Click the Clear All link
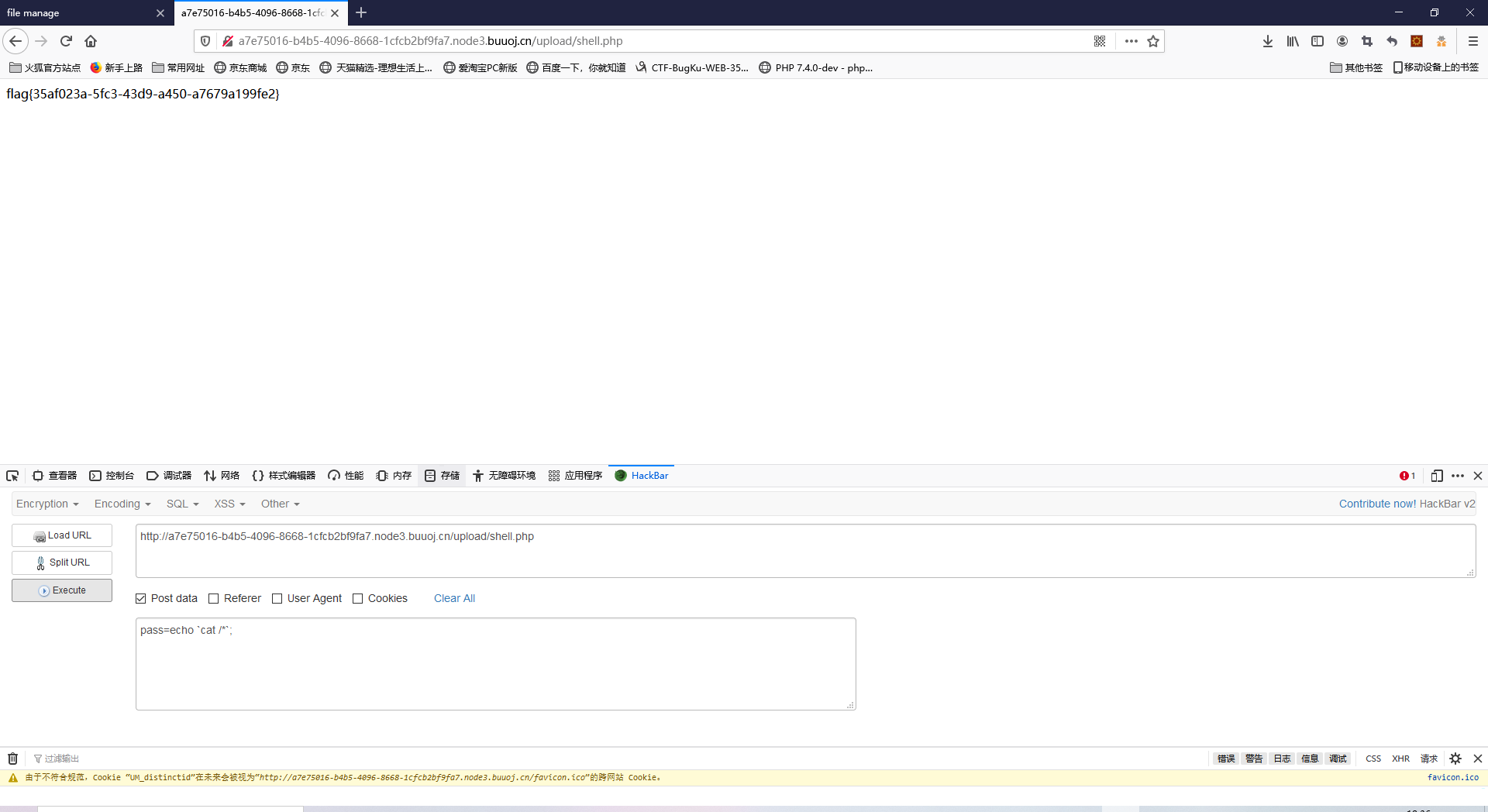 (454, 598)
